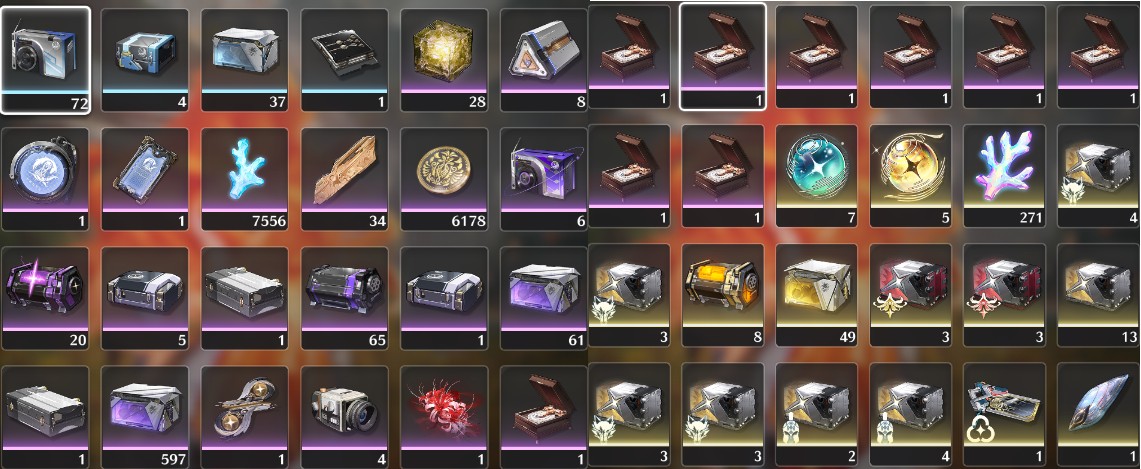Click the round silver medallion item

point(45,180)
